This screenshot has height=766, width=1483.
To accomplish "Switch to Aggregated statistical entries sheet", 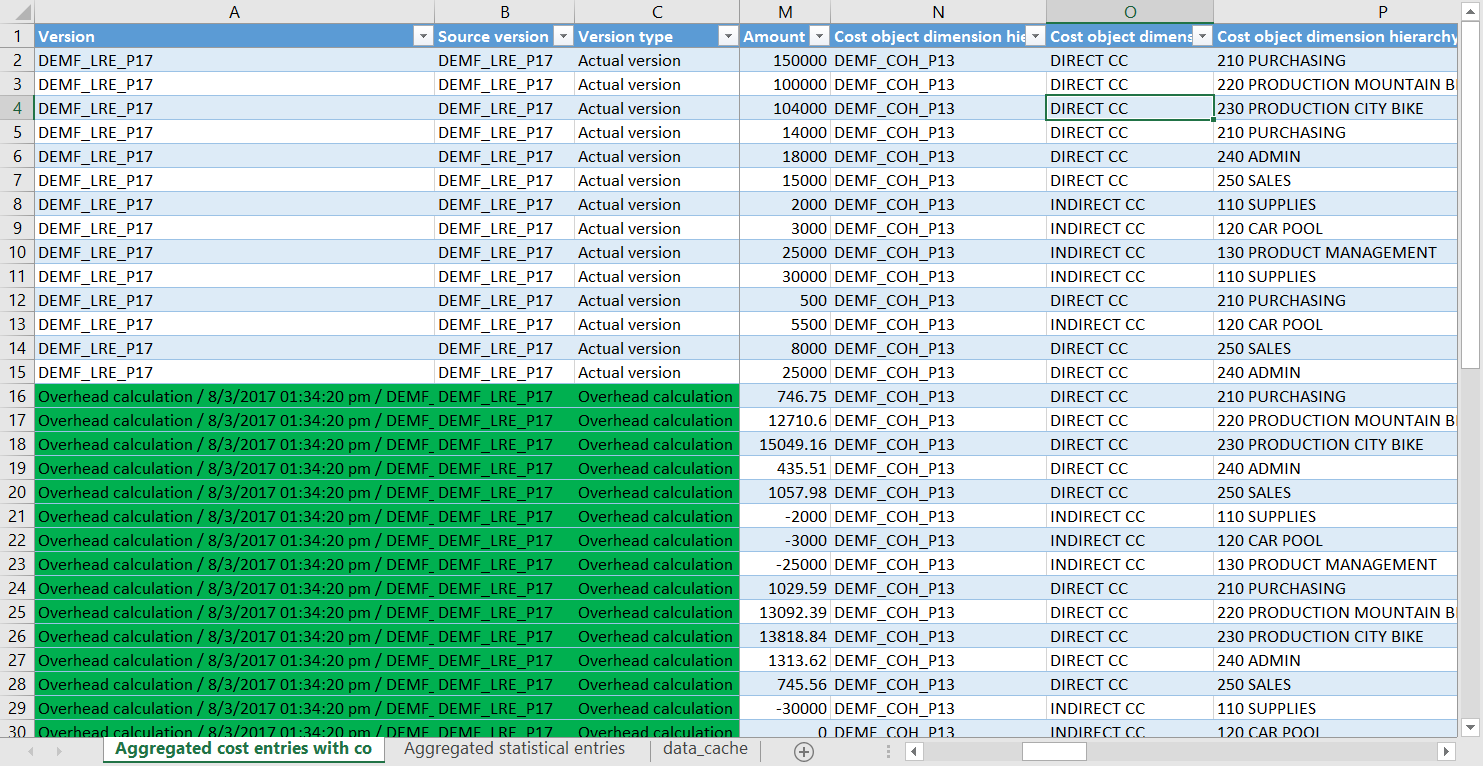I will click(514, 749).
